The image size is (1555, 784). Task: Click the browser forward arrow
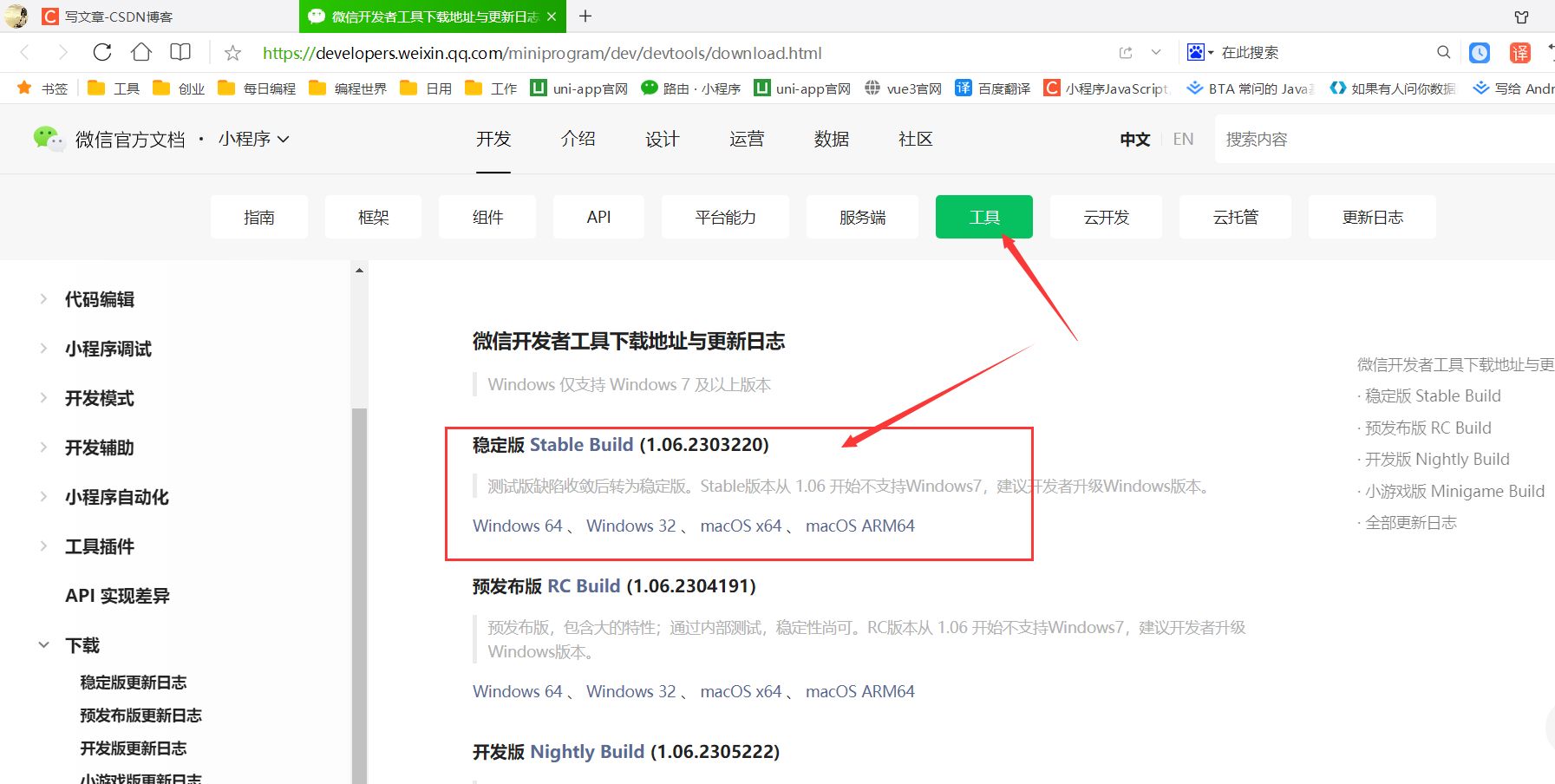[x=62, y=53]
